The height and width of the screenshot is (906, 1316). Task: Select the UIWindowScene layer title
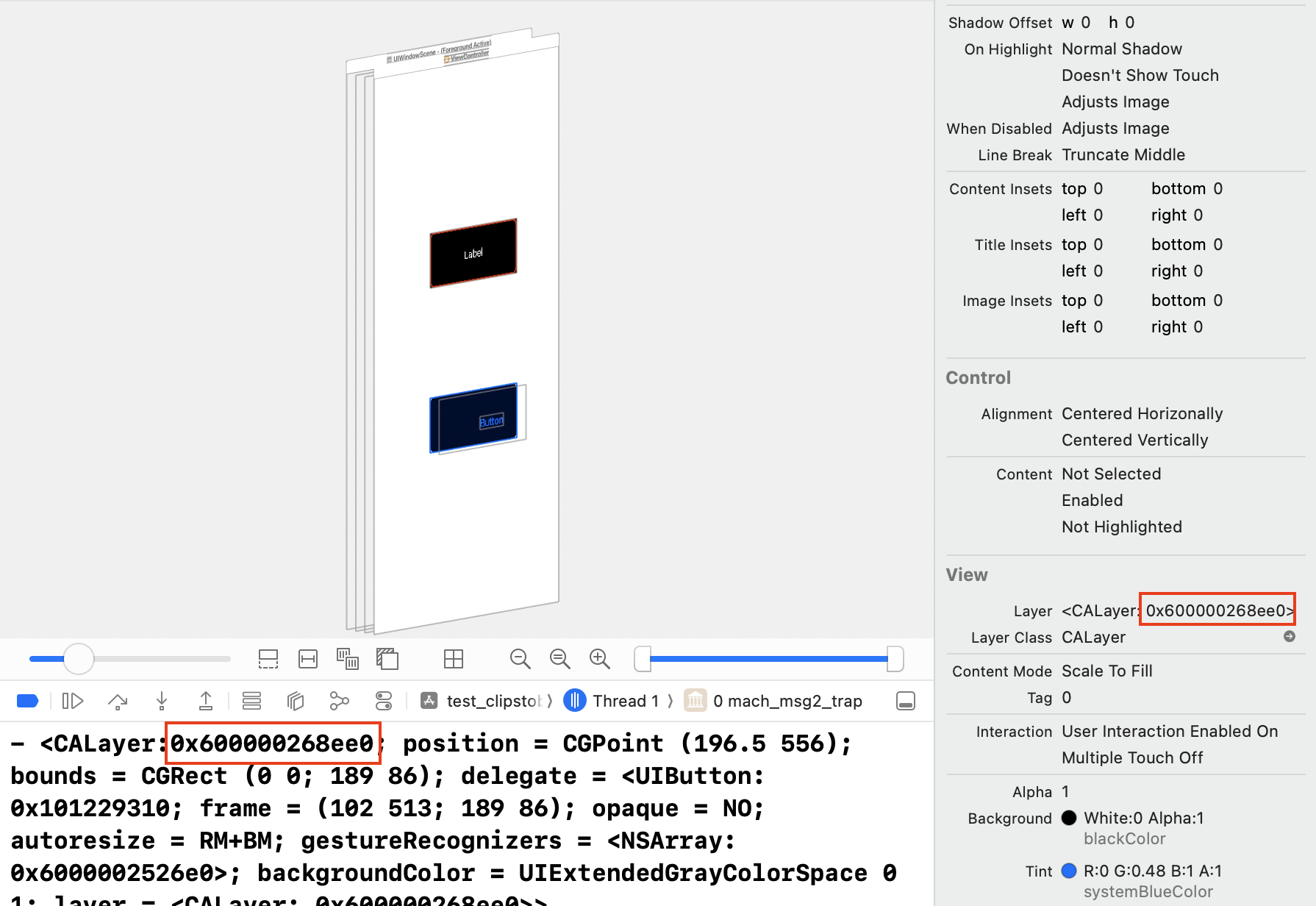(x=438, y=51)
